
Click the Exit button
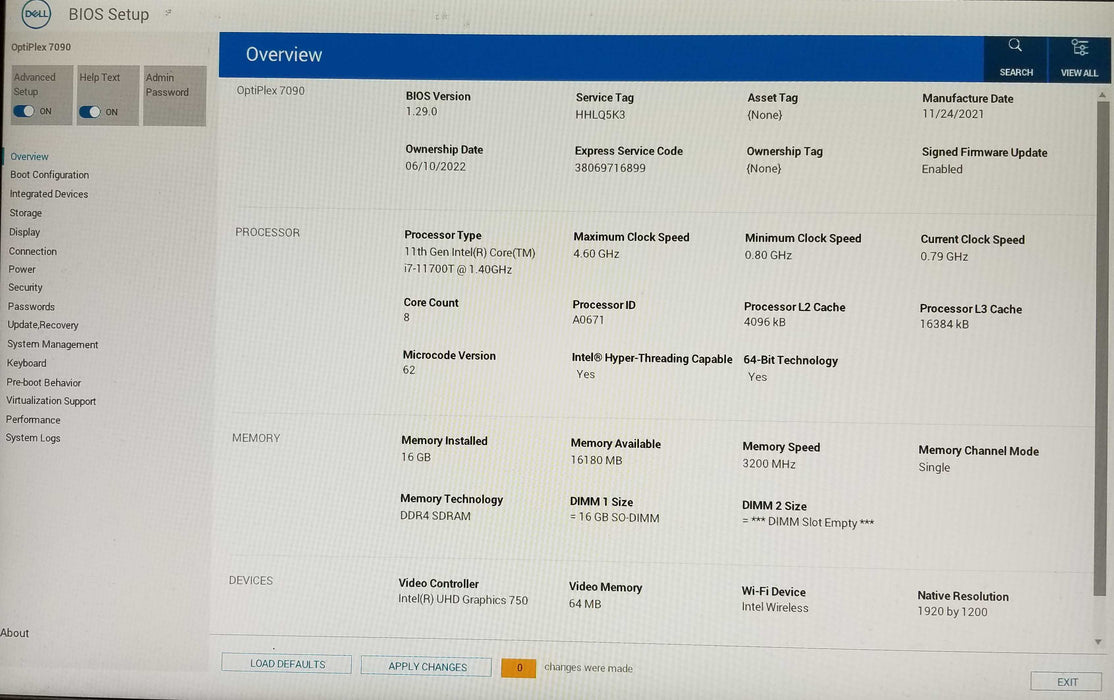click(1067, 682)
